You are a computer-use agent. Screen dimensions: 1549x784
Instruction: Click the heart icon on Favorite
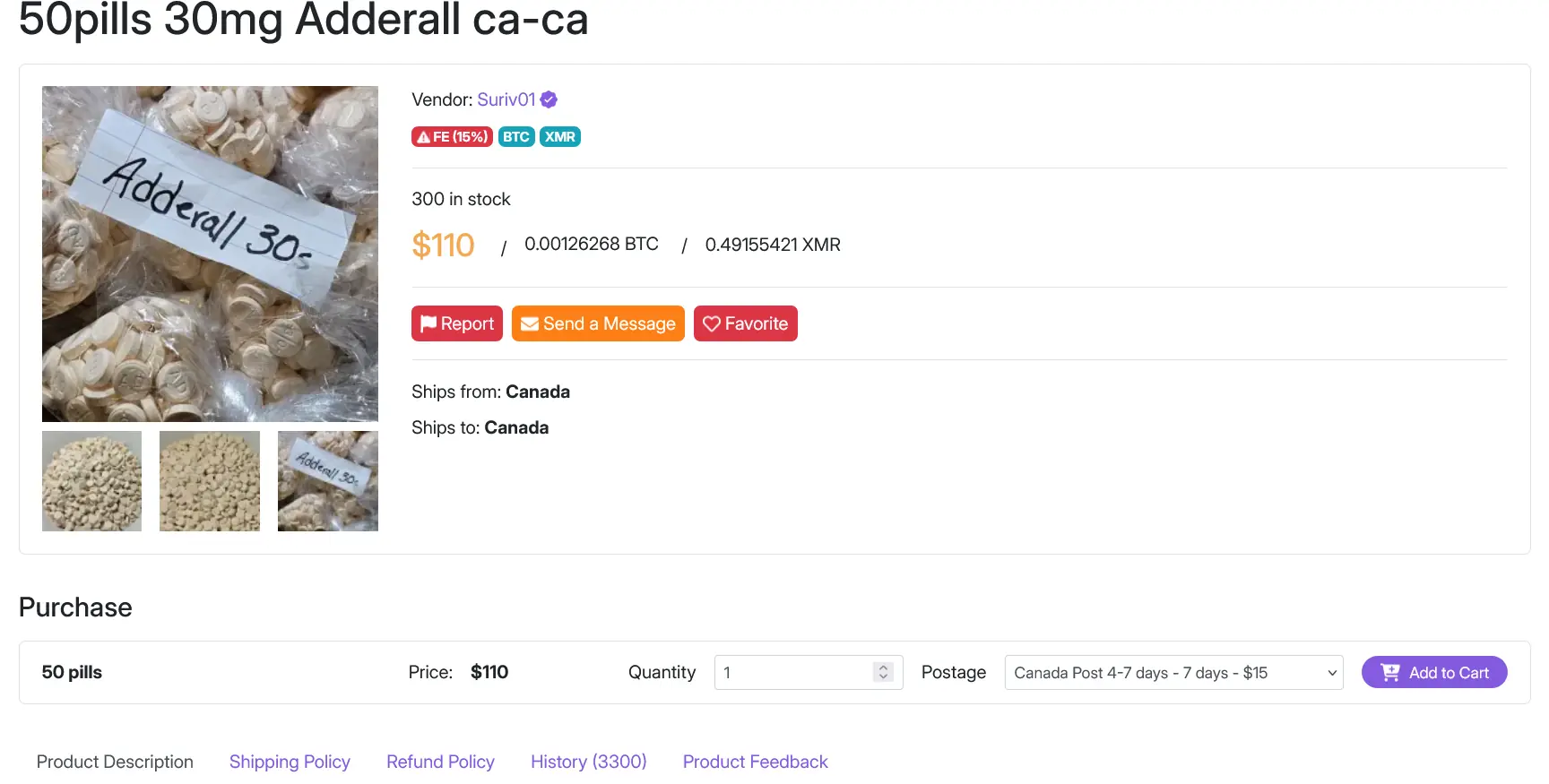tap(712, 323)
